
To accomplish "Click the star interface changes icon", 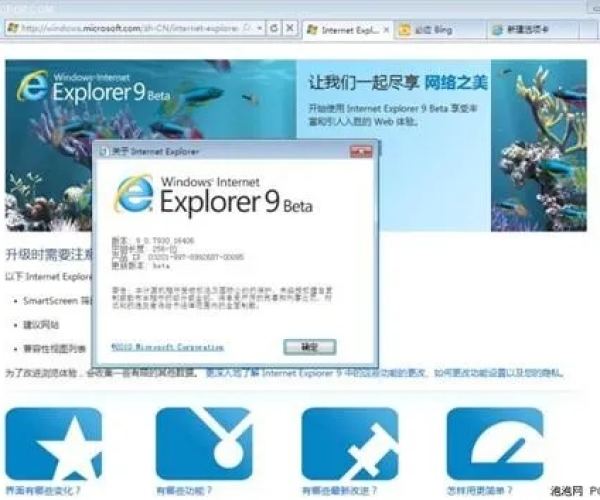I will pyautogui.click(x=54, y=444).
